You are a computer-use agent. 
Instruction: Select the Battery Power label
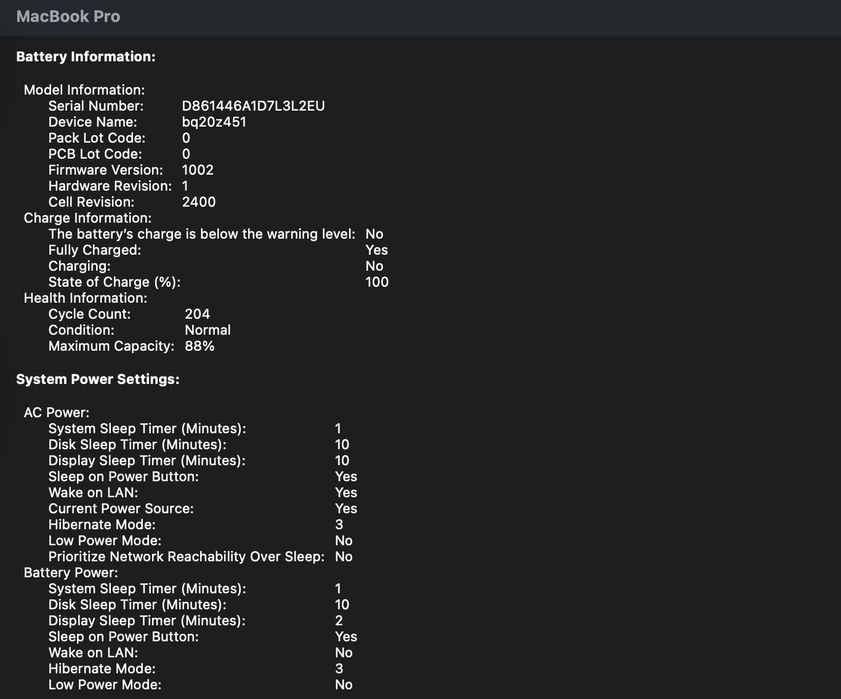coord(71,573)
